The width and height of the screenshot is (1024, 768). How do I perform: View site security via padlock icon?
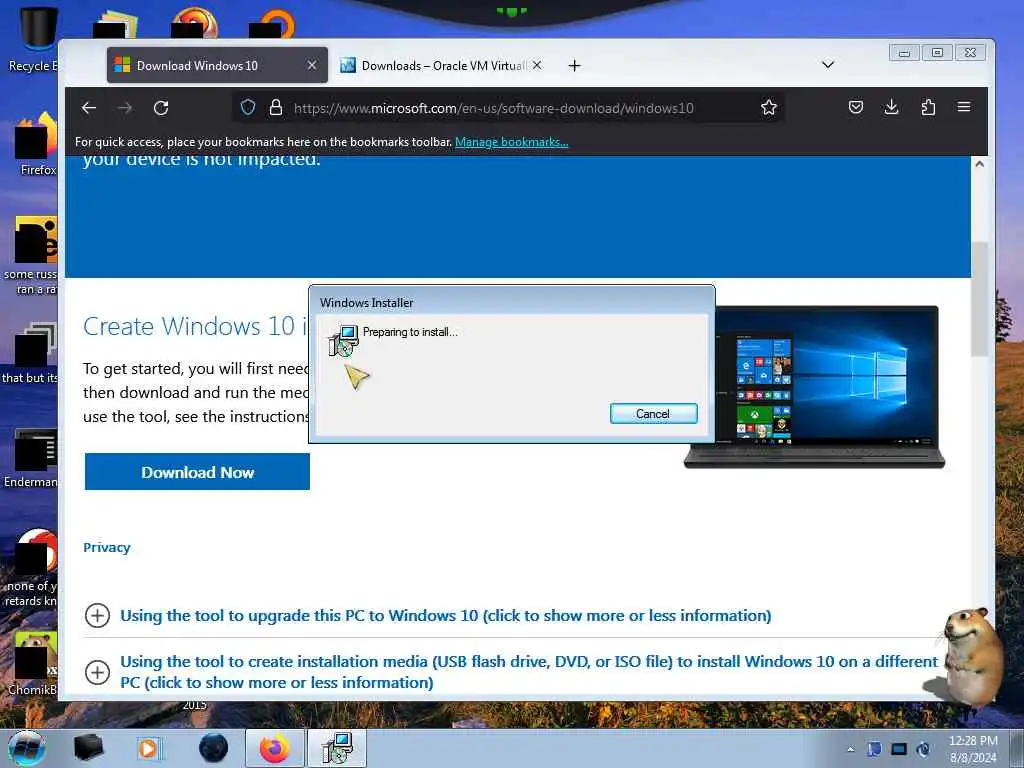(276, 107)
